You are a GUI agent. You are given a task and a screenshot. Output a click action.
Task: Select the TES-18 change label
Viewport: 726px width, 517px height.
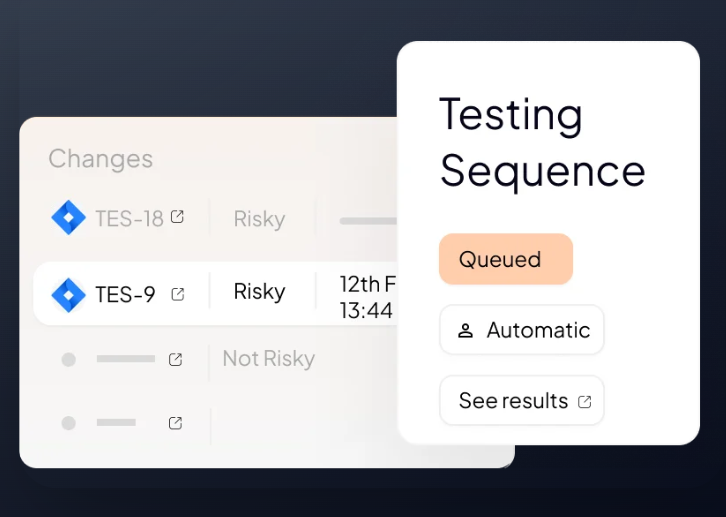pos(129,218)
